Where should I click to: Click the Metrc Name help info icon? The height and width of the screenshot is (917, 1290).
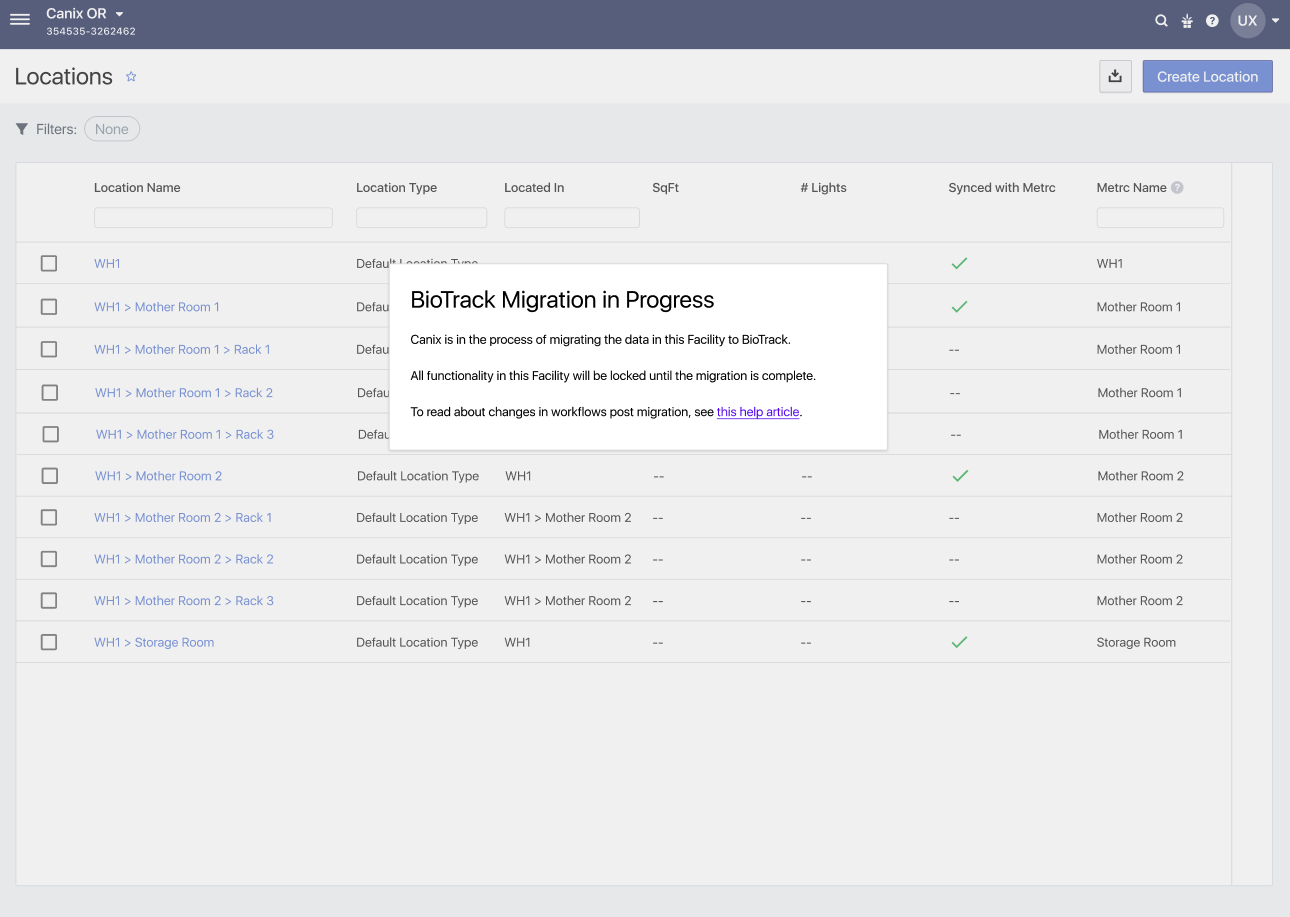pos(1177,187)
